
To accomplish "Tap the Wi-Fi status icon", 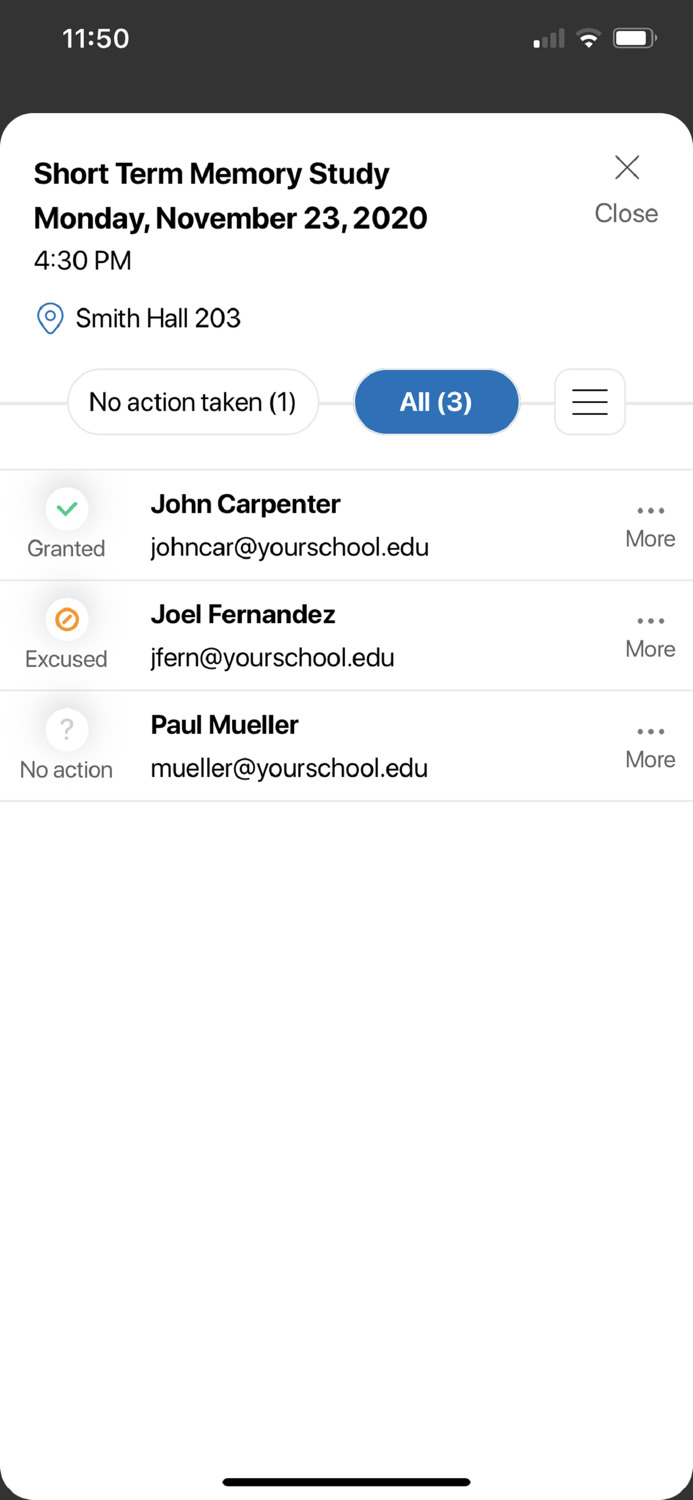I will click(x=589, y=39).
